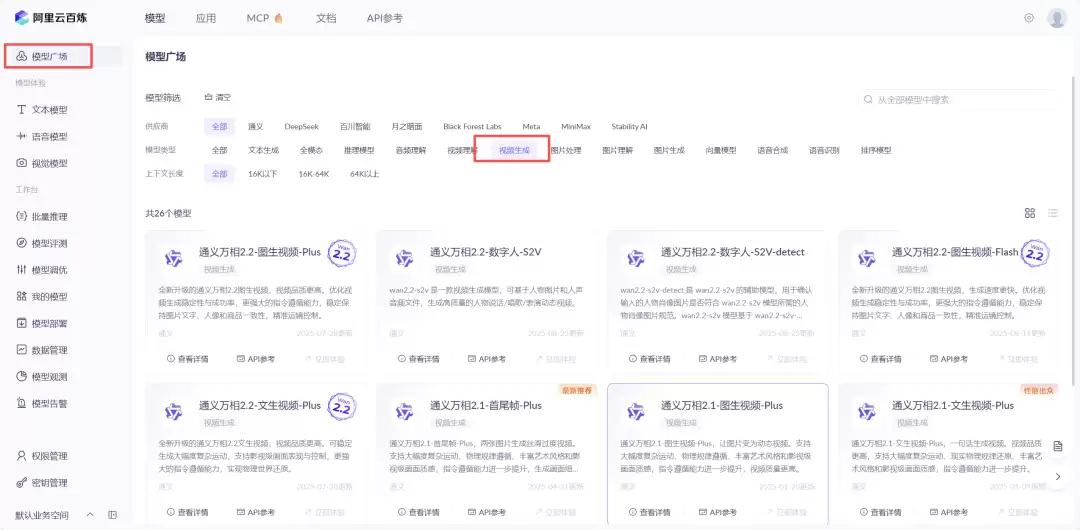The image size is (1080, 530).
Task: Open 模型告警 in sidebar
Action: pyautogui.click(x=43, y=403)
